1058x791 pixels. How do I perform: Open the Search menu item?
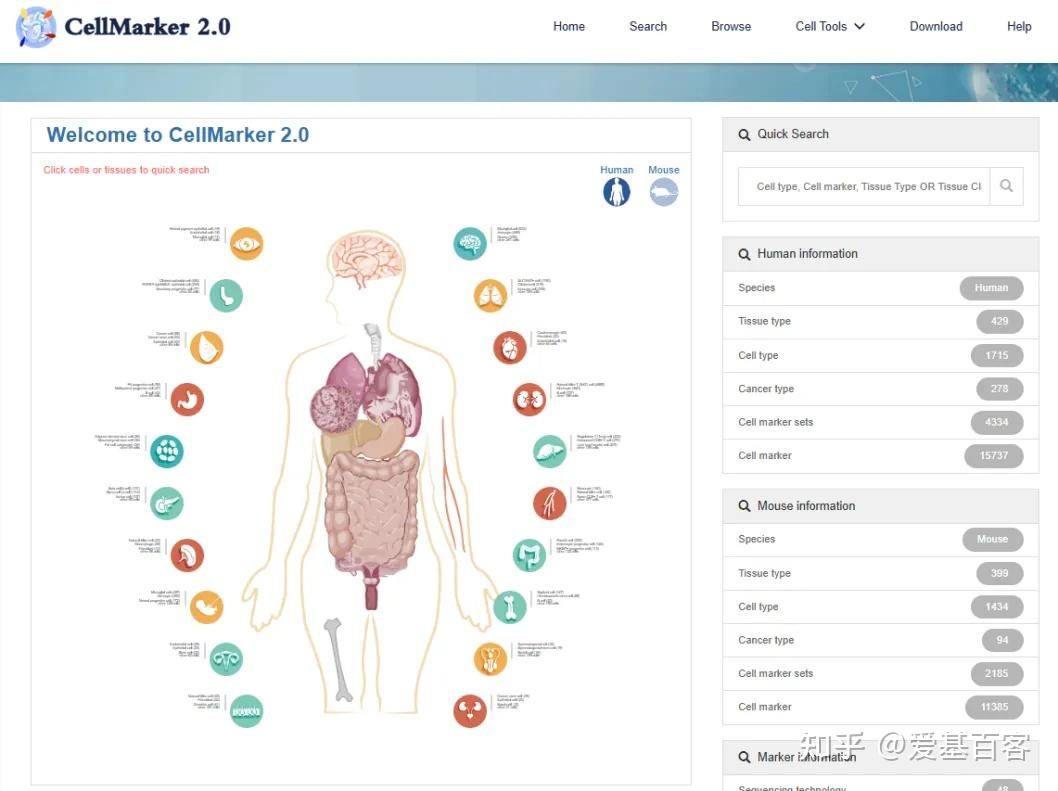pyautogui.click(x=648, y=26)
